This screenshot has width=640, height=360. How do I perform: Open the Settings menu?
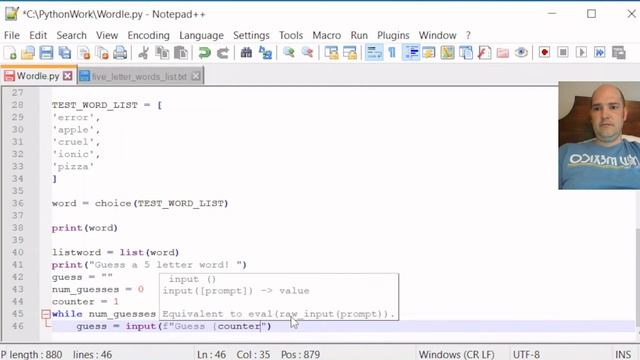[251, 36]
